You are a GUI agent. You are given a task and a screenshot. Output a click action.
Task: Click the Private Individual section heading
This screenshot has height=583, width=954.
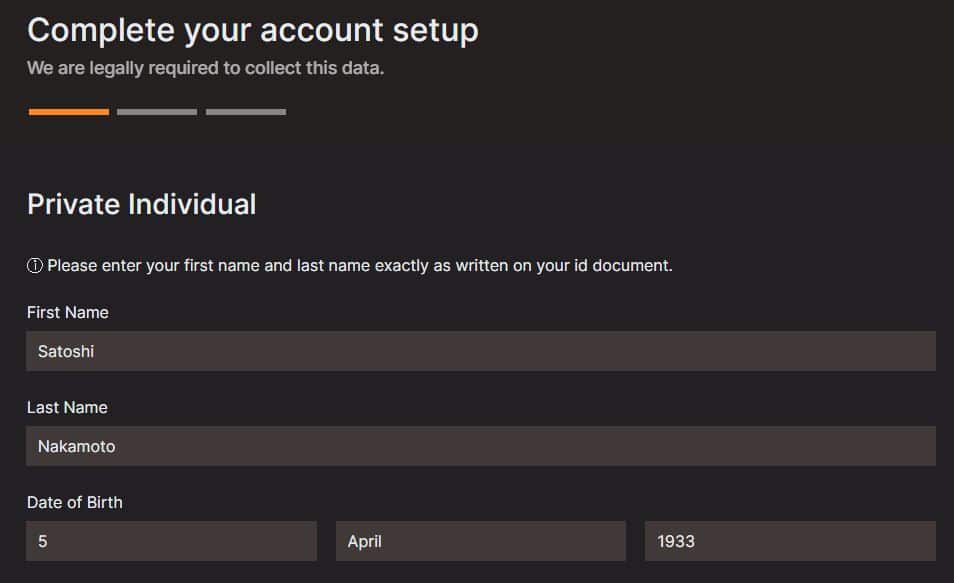(141, 204)
